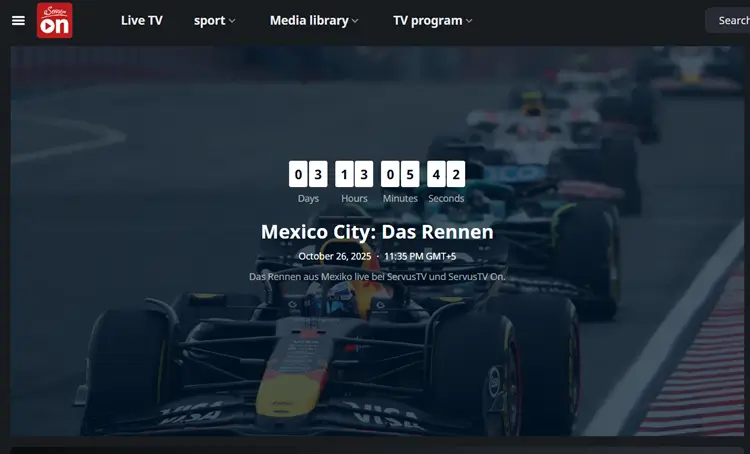The height and width of the screenshot is (454, 750).
Task: Open the hamburger menu icon
Action: point(18,20)
